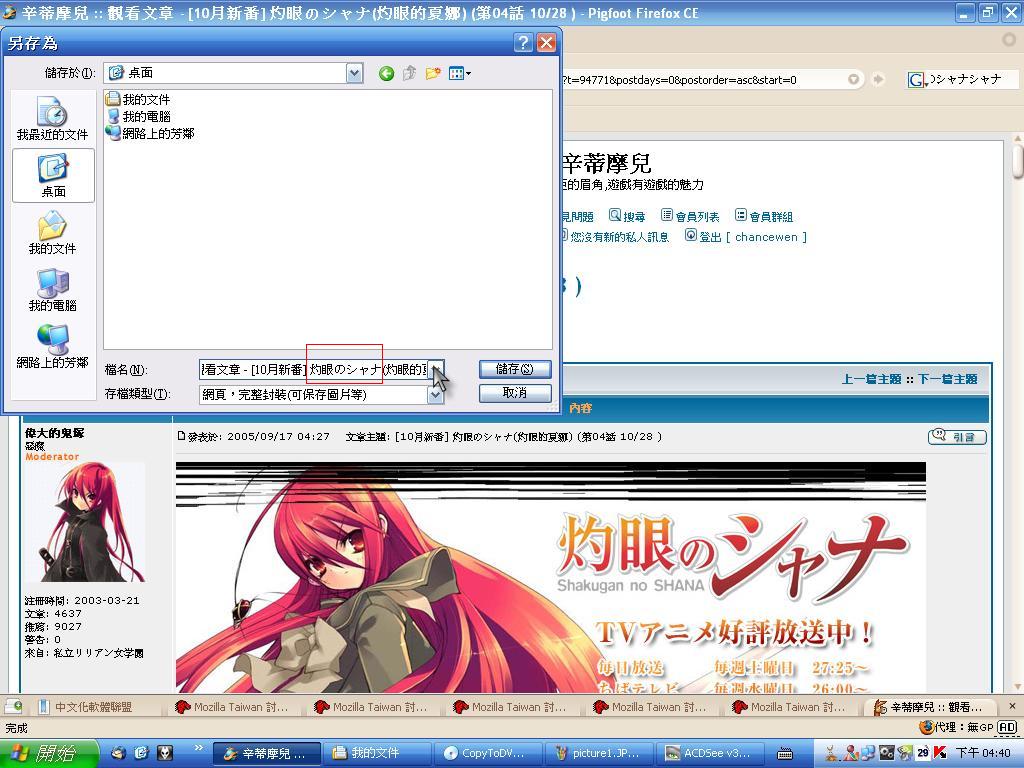Image resolution: width=1024 pixels, height=768 pixels.
Task: Click the 引言 quote button on the post
Action: tap(957, 437)
